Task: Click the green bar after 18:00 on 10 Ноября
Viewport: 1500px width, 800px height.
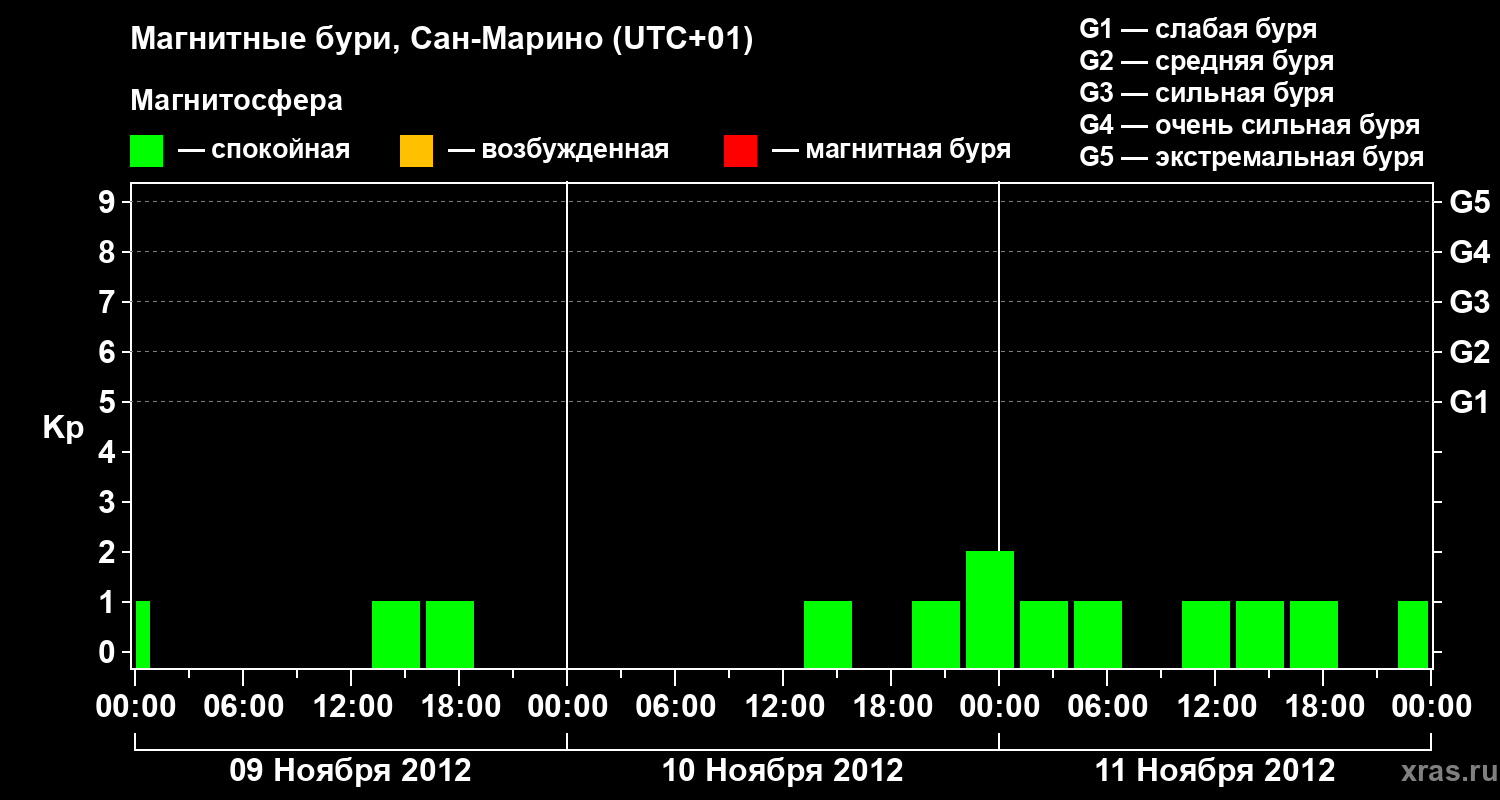Action: [x=936, y=634]
